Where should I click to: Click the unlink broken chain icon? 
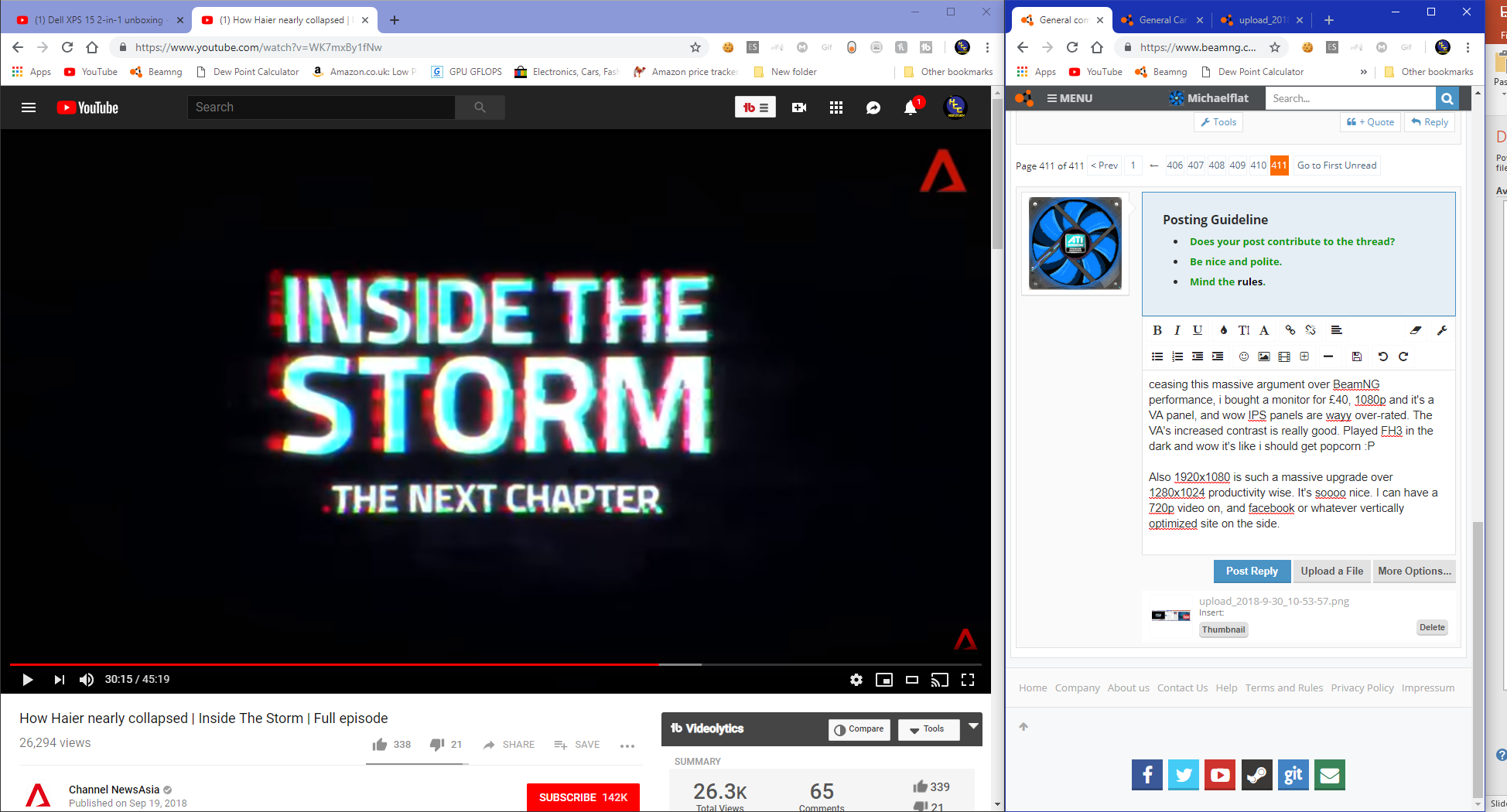pos(1311,330)
